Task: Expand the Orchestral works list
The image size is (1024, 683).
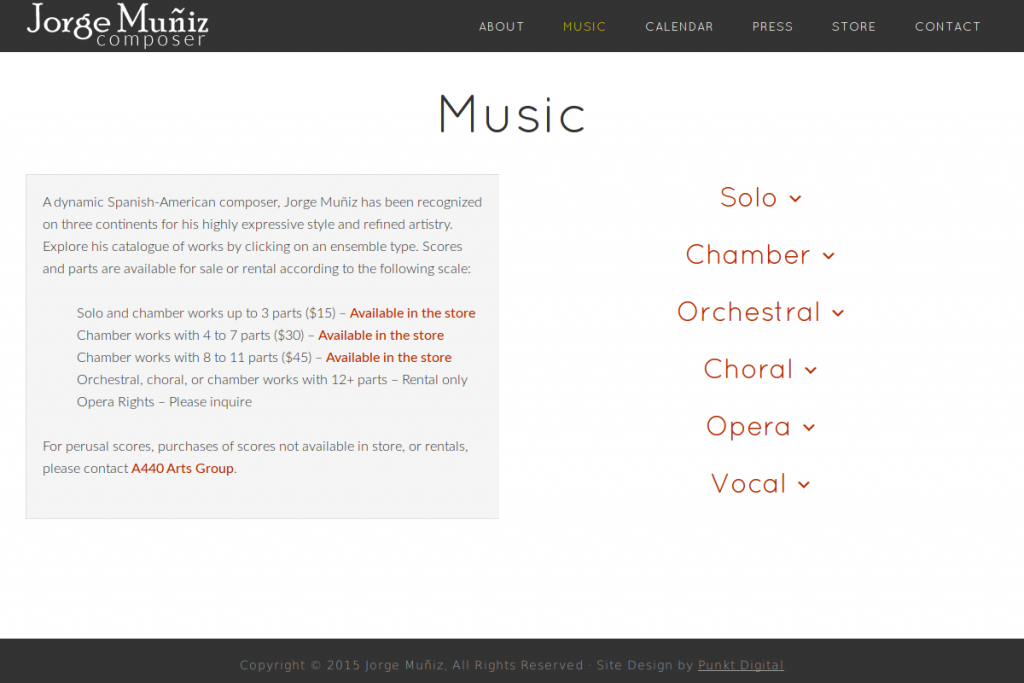Action: click(760, 312)
